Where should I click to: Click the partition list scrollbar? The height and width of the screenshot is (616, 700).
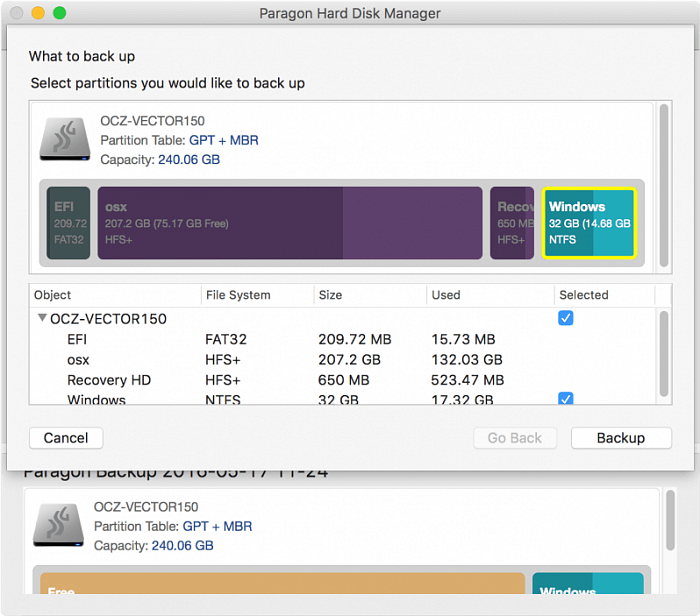click(664, 354)
